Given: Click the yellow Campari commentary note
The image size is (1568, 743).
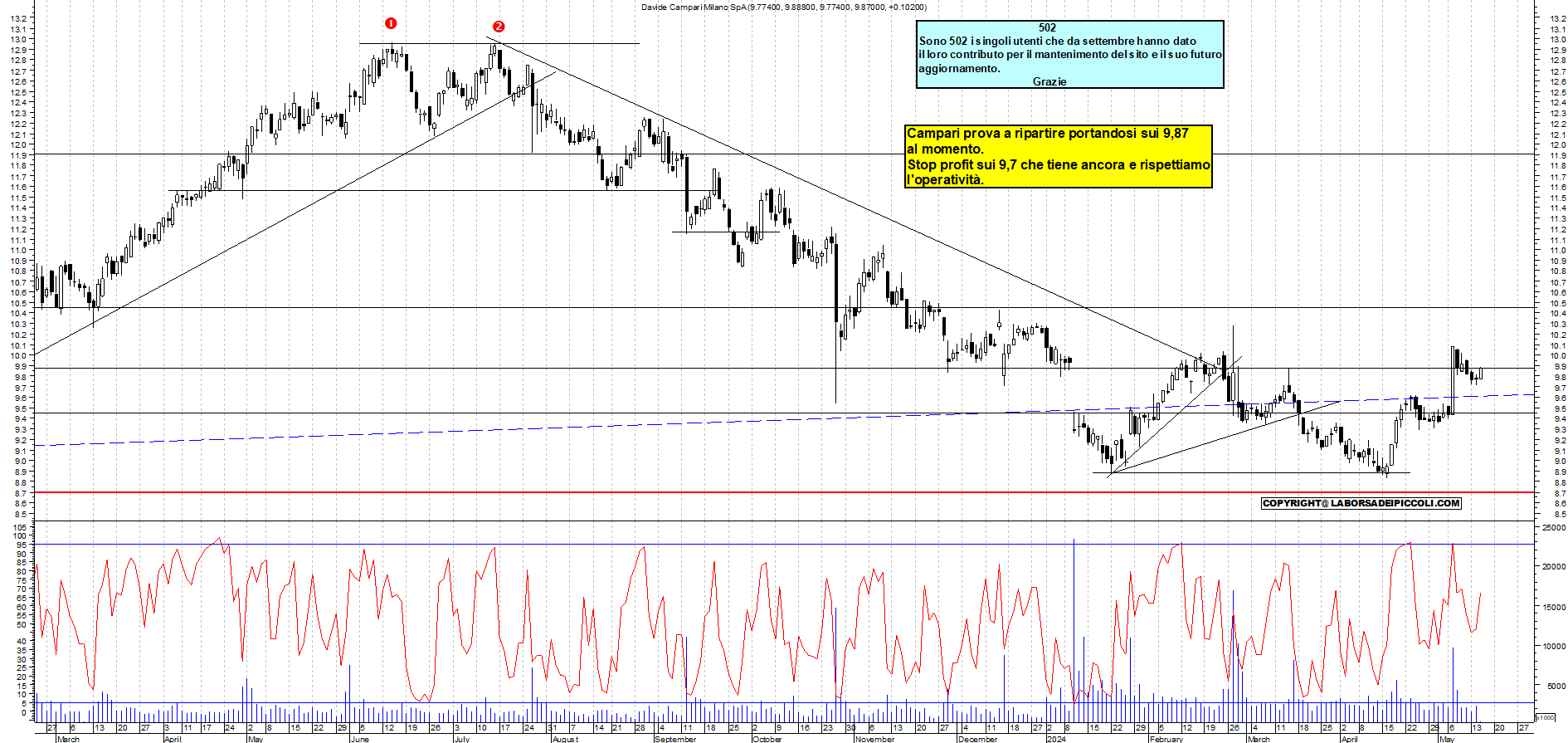Looking at the screenshot, I should pyautogui.click(x=1059, y=156).
